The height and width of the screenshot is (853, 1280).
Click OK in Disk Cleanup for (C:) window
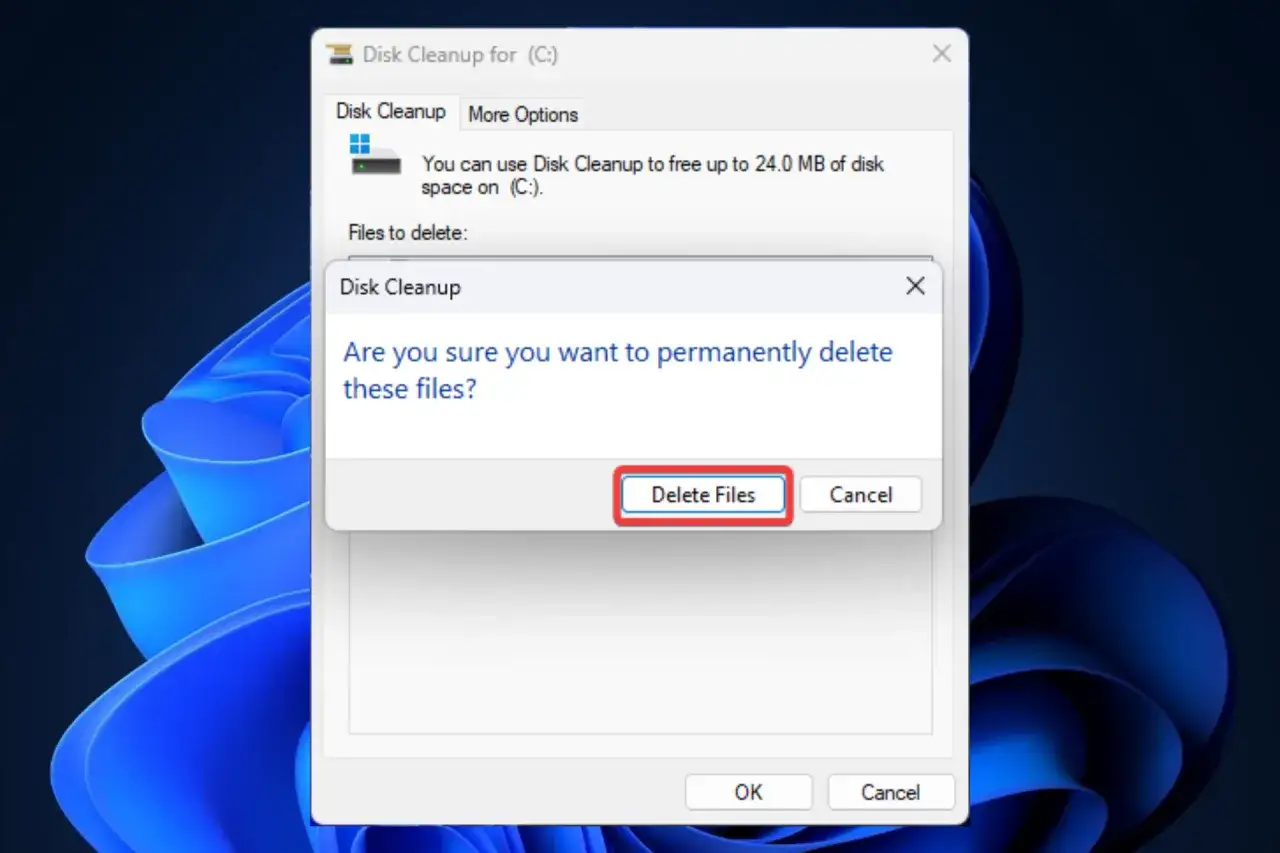748,792
